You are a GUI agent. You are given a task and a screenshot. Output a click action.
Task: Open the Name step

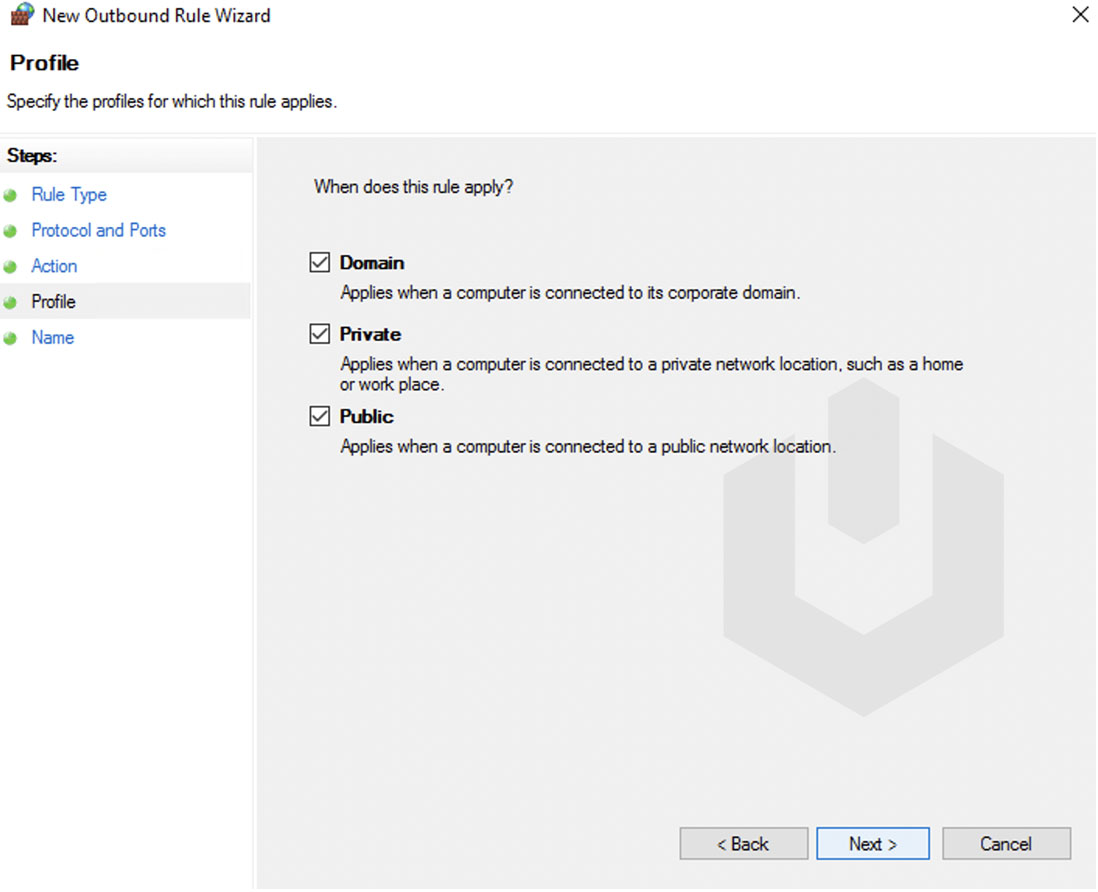point(52,337)
